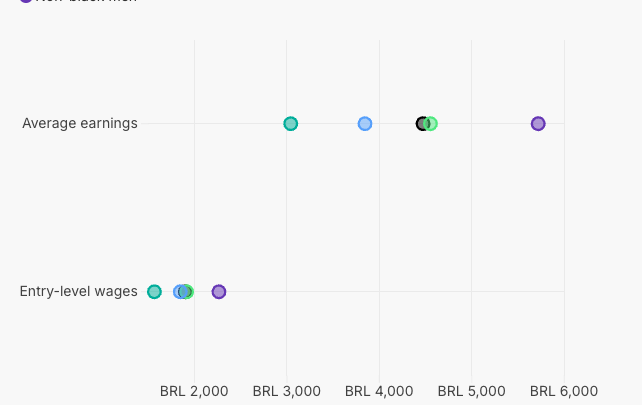
Task: Click the BRL 2,000 axis label
Action: (x=194, y=391)
